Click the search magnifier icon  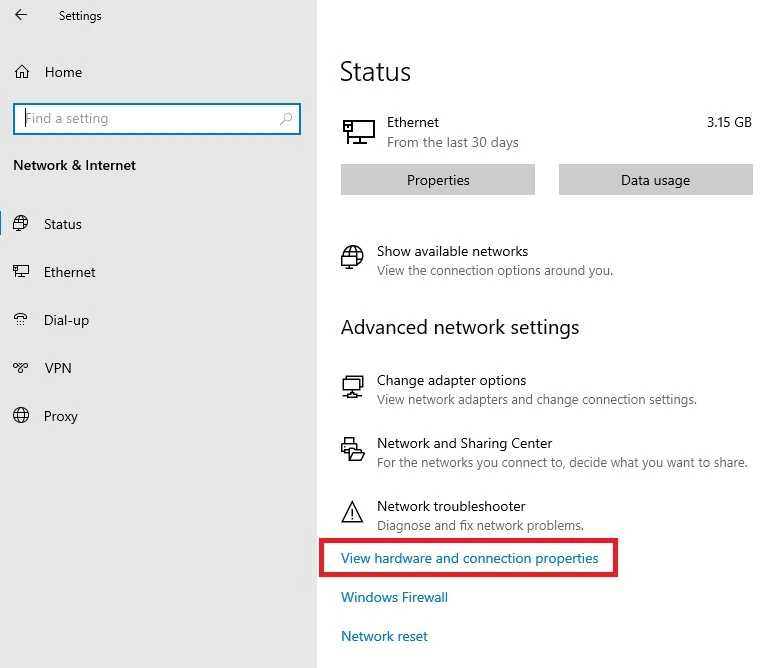click(x=286, y=119)
